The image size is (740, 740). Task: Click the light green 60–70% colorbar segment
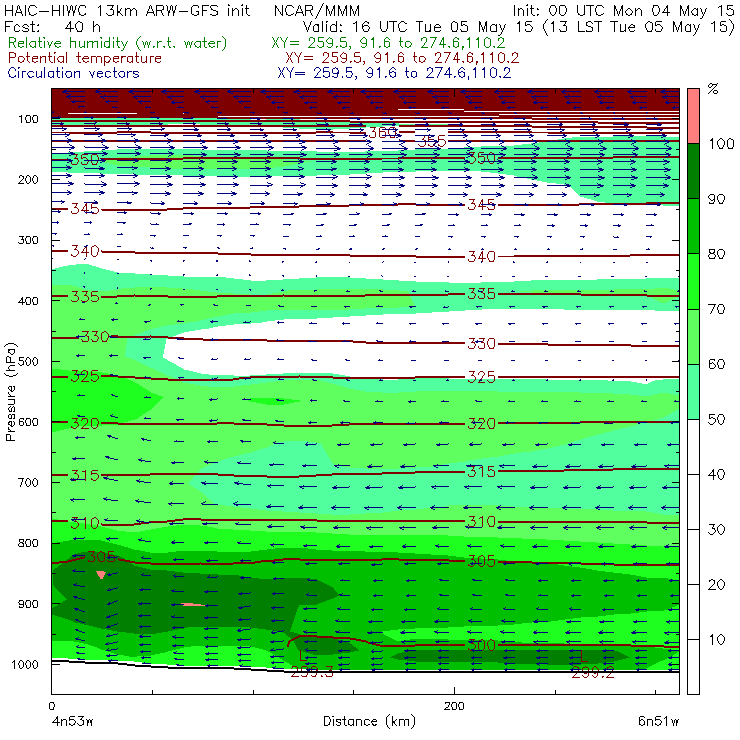tap(693, 336)
